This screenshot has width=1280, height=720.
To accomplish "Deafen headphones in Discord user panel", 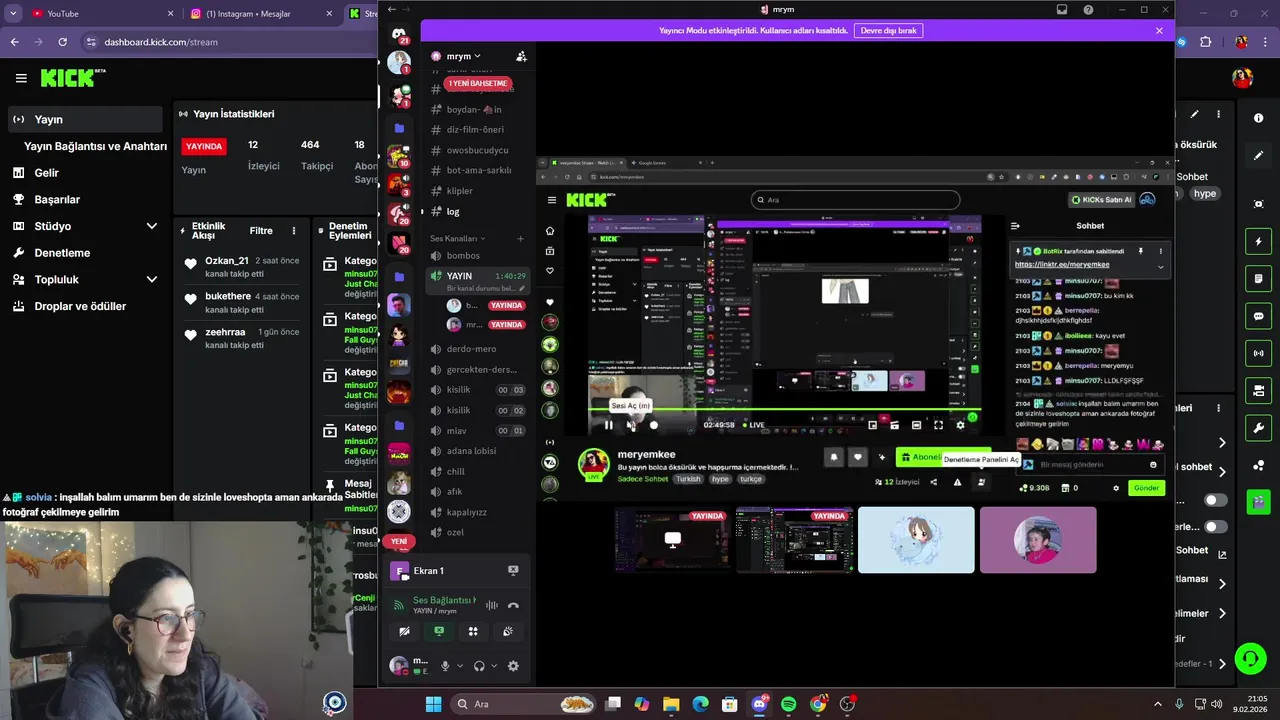I will (479, 666).
